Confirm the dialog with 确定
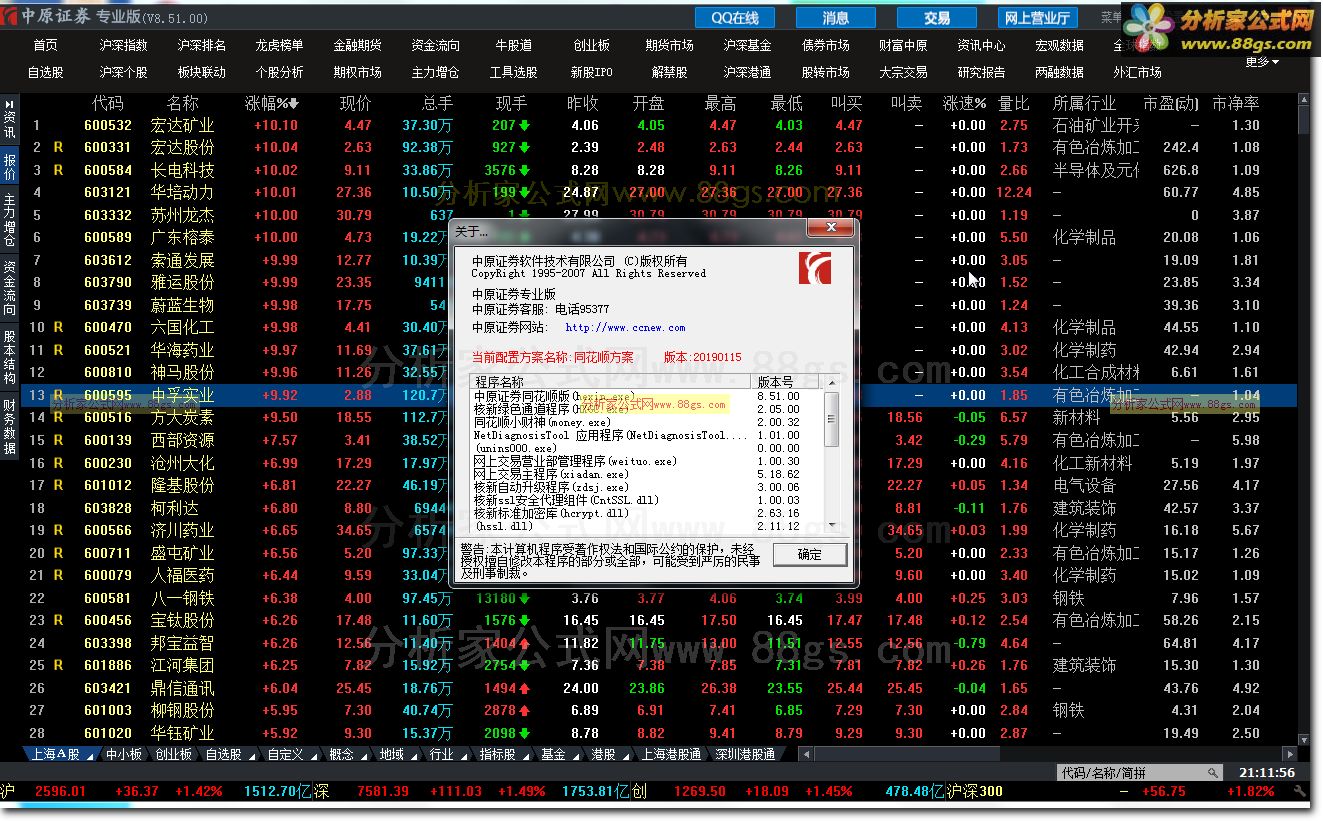 pyautogui.click(x=810, y=555)
